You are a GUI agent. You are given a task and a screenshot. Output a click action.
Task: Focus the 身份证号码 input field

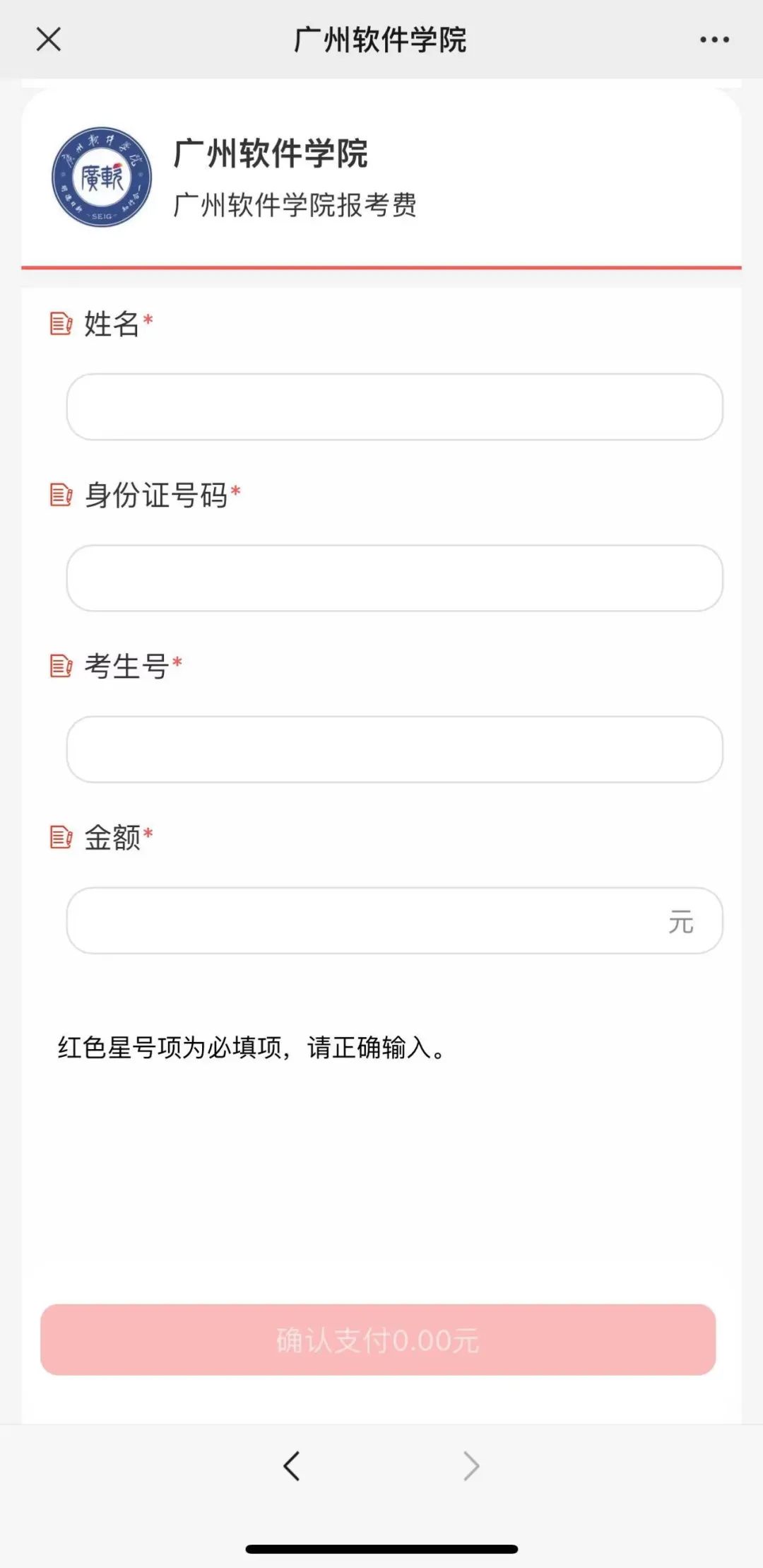[394, 578]
